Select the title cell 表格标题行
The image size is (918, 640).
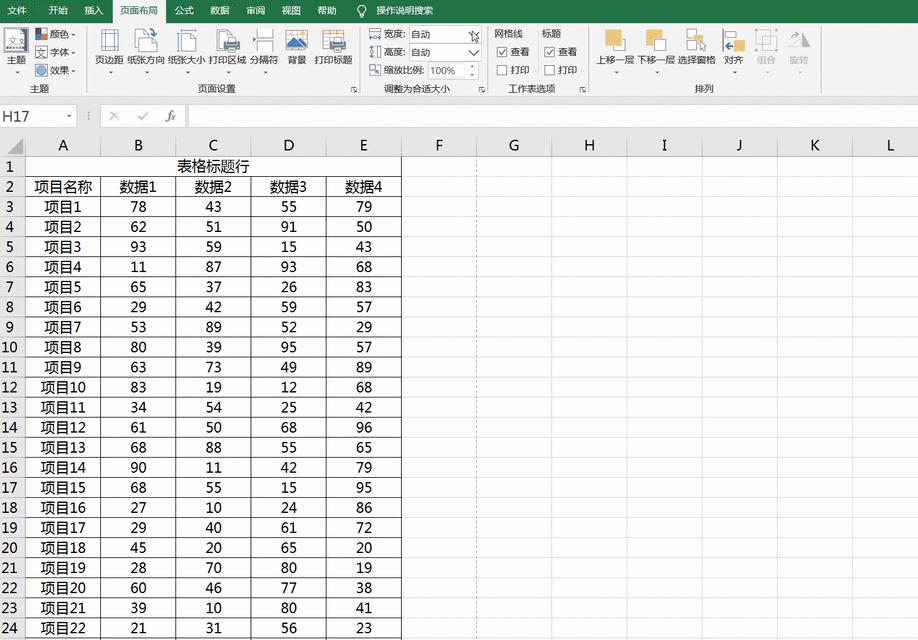pos(213,166)
